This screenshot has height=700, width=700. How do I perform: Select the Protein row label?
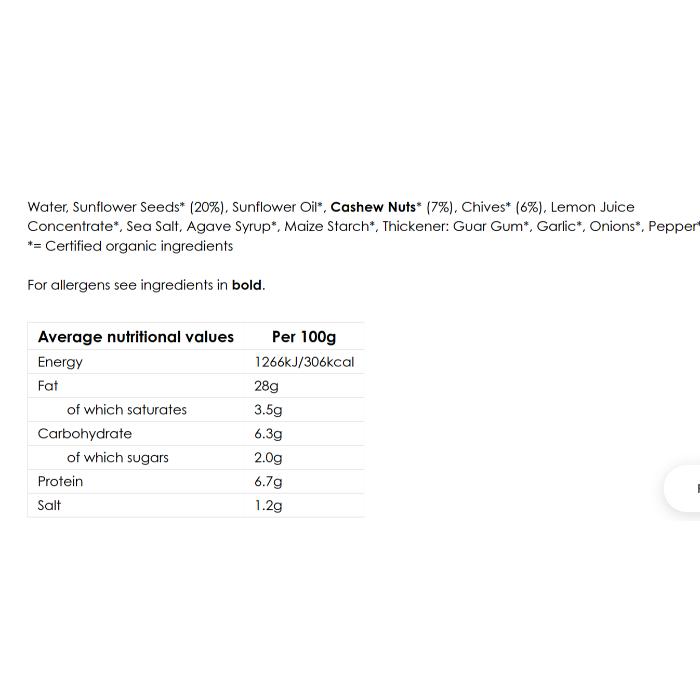click(60, 481)
